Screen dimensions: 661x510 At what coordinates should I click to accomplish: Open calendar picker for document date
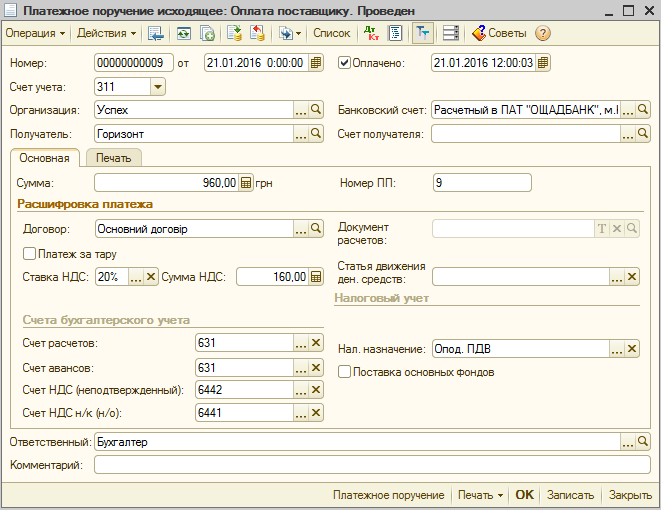click(316, 63)
